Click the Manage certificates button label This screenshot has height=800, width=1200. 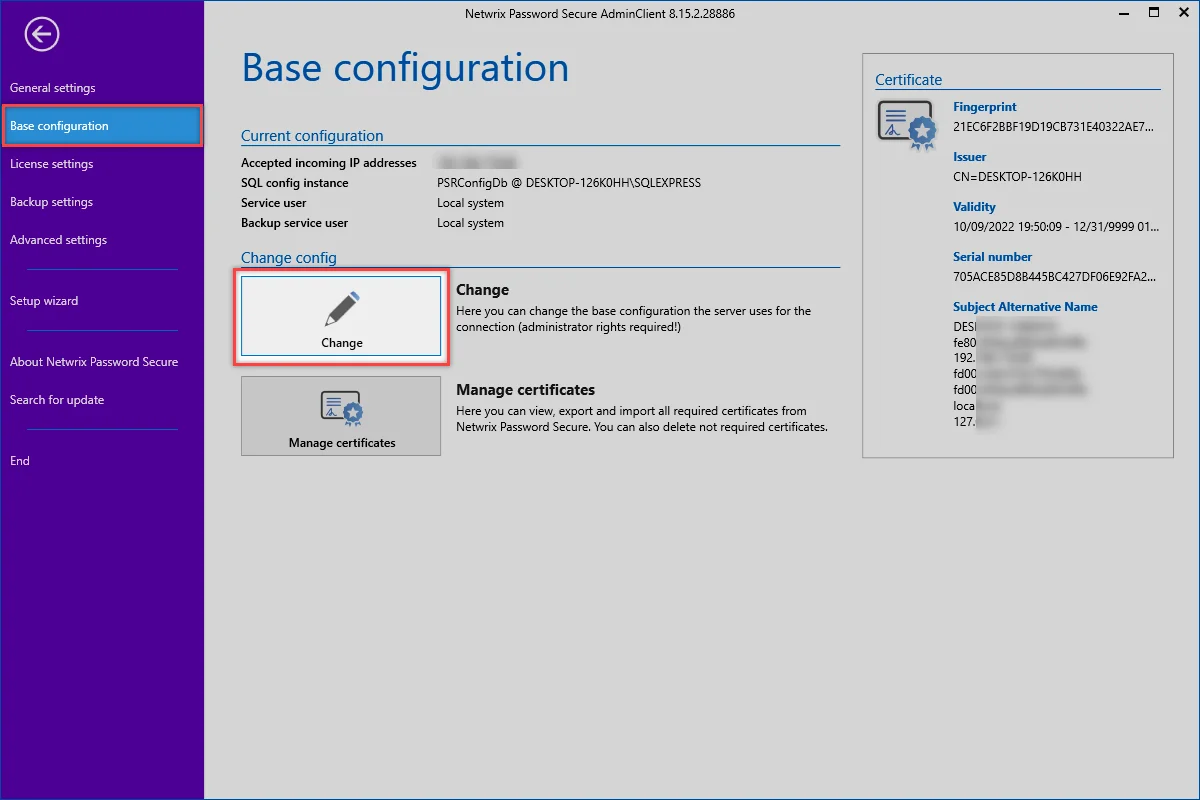click(x=342, y=443)
